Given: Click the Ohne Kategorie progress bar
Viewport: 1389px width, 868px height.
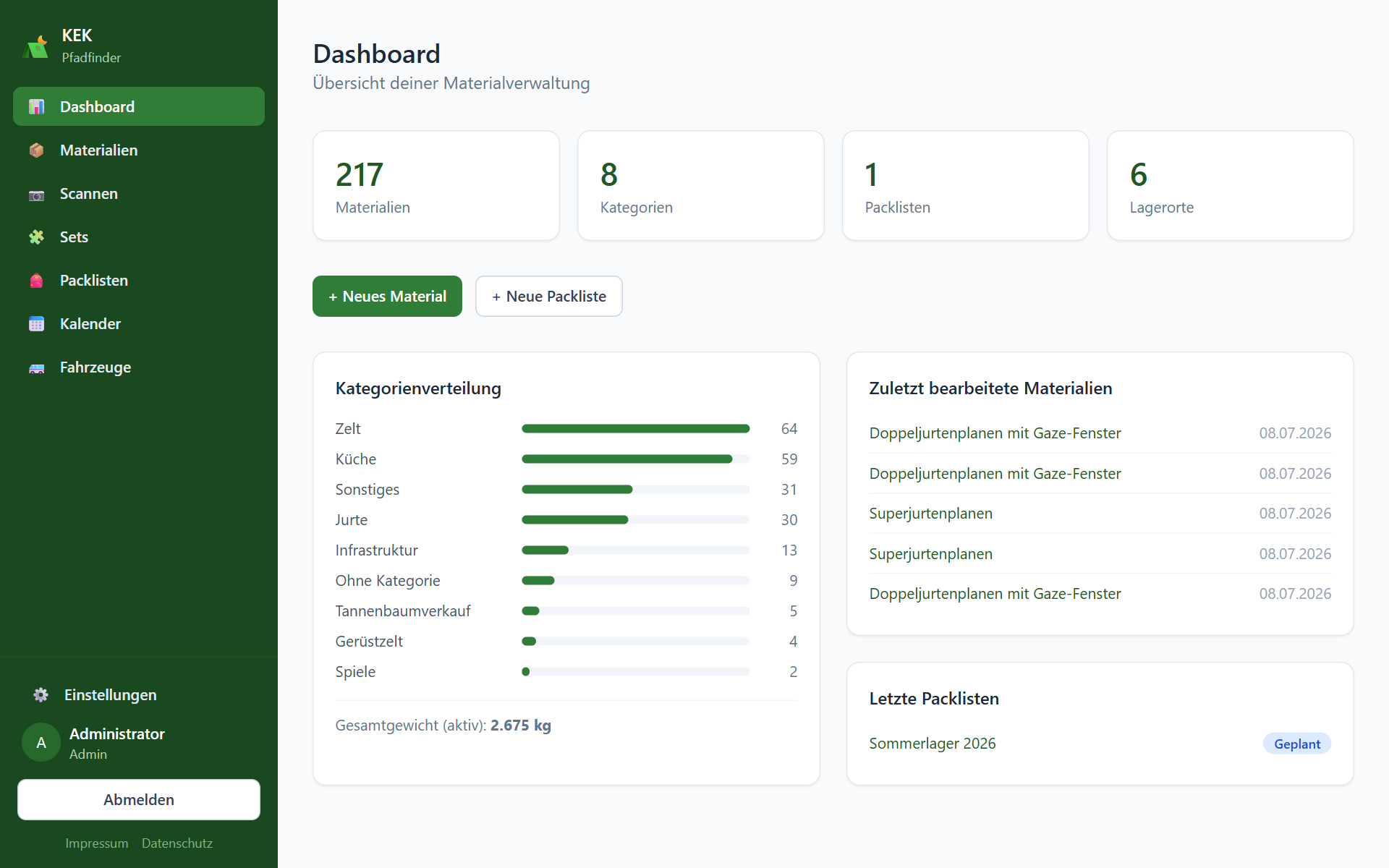Looking at the screenshot, I should coord(636,581).
